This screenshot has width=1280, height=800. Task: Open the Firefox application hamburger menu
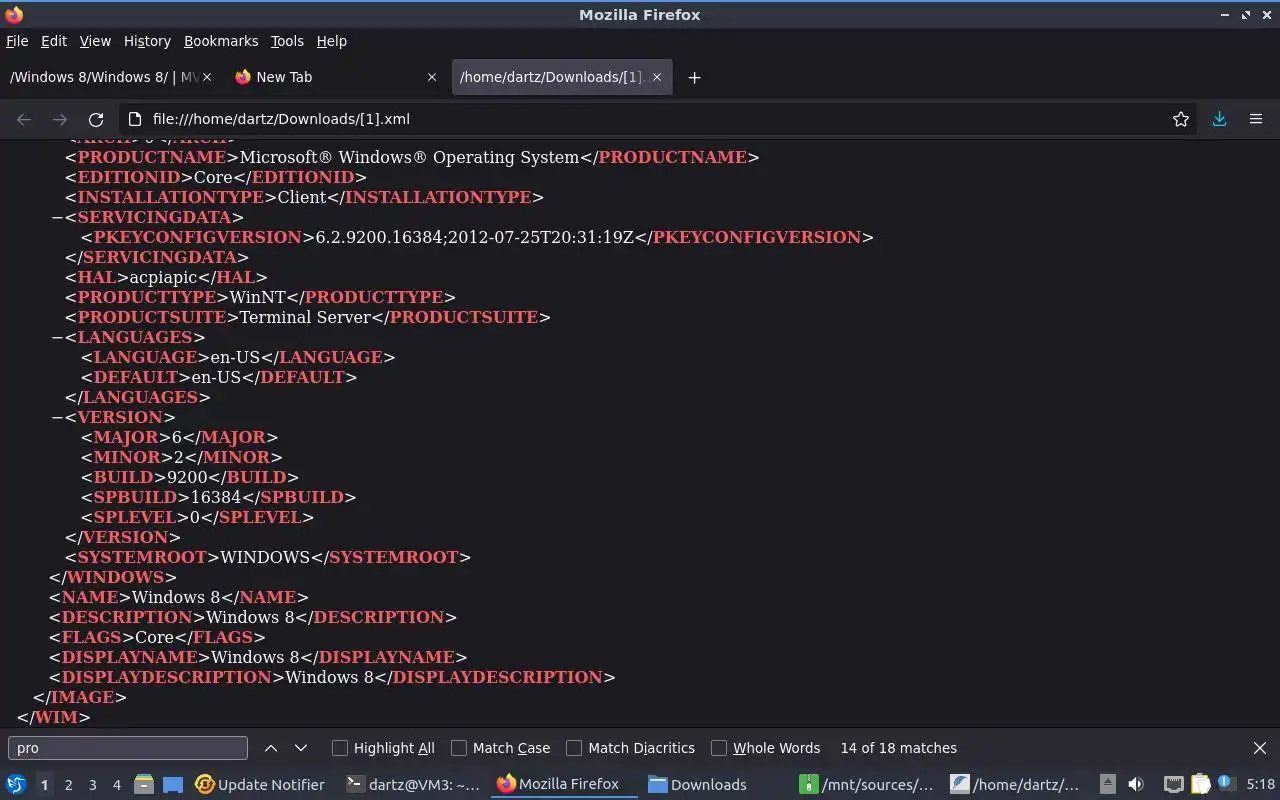(x=1256, y=119)
